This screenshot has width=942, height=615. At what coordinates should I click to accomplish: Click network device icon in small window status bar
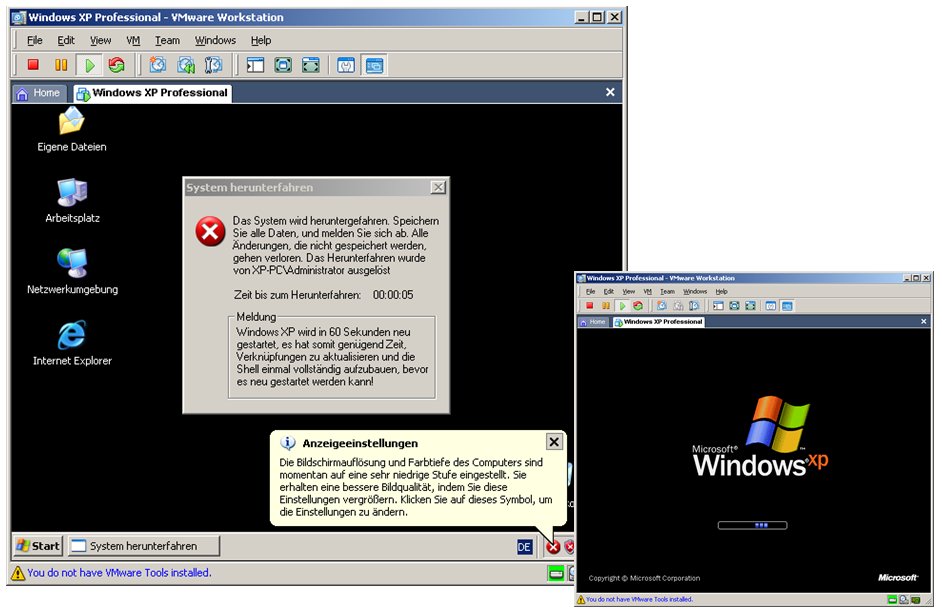tap(916, 599)
